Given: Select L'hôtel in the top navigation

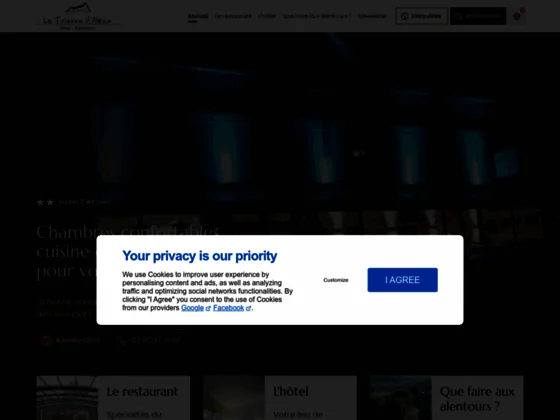Looking at the screenshot, I should [x=267, y=16].
